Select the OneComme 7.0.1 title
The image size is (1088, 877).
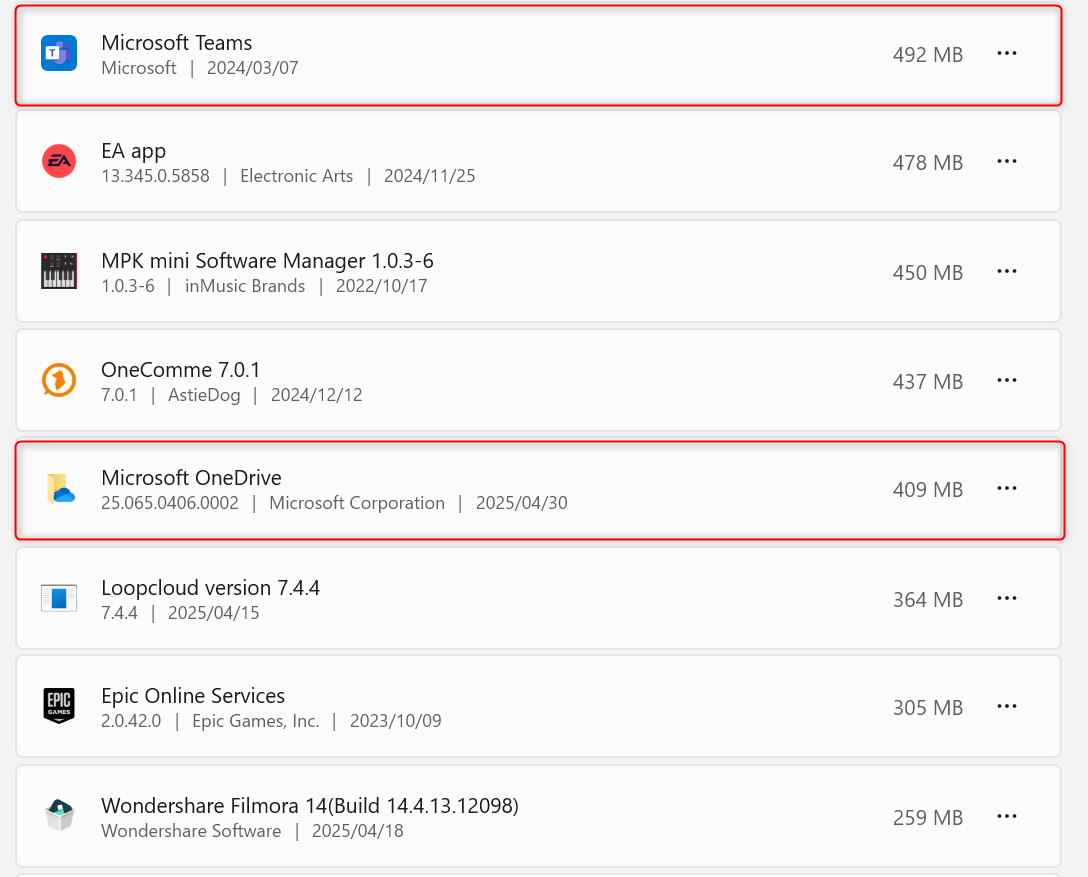click(x=180, y=370)
